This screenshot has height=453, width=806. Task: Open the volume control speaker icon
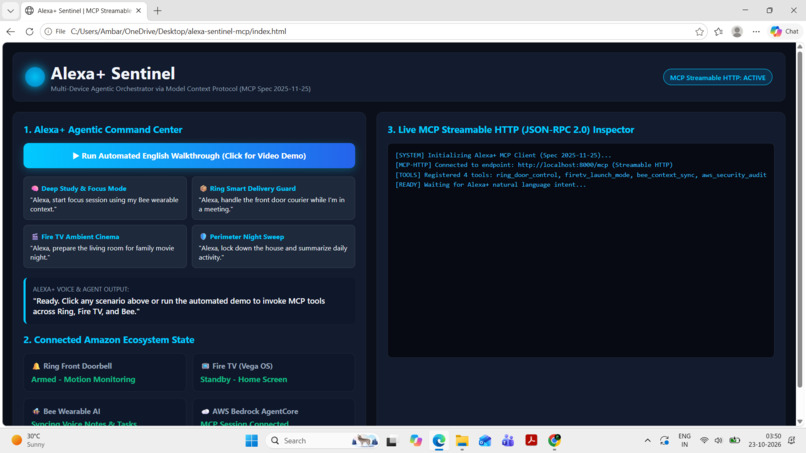tap(719, 441)
